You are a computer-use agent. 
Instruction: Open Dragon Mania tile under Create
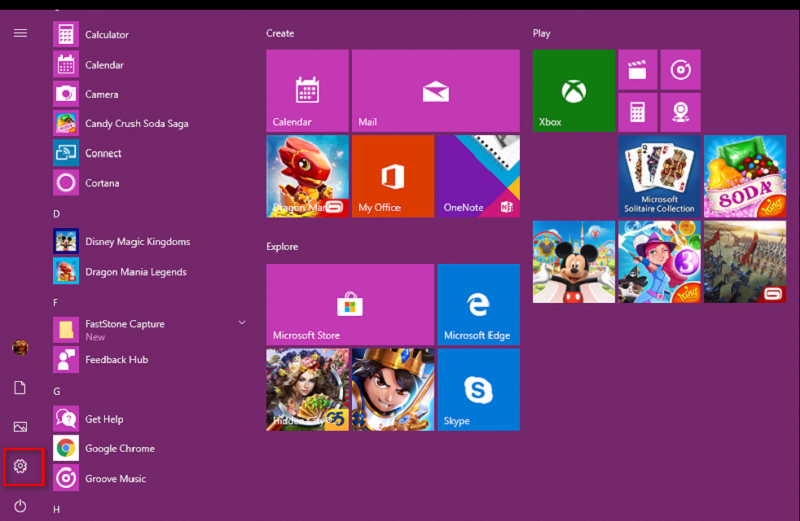click(x=308, y=176)
